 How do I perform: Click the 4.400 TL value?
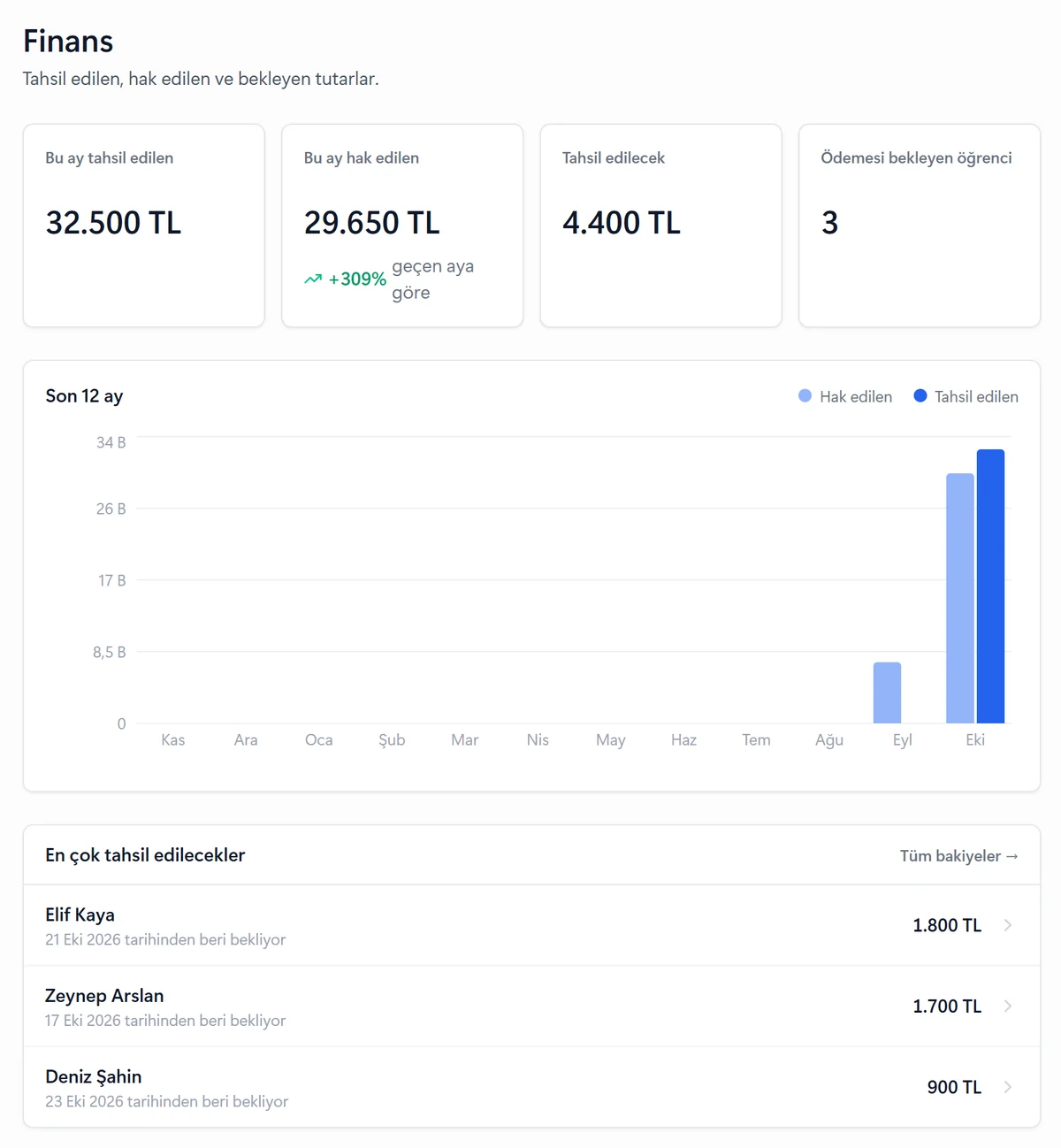(x=622, y=223)
